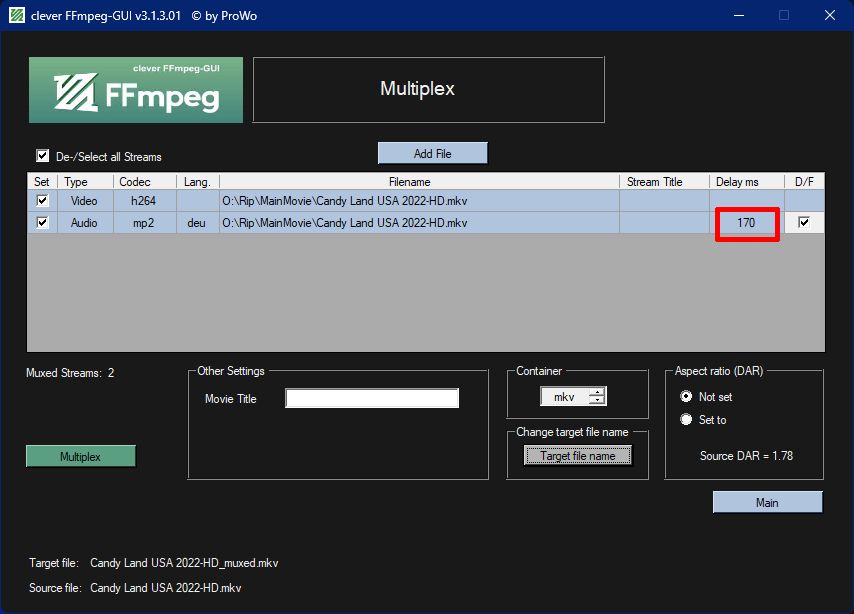The image size is (854, 614).
Task: Click the Movie Title input field
Action: pos(372,398)
